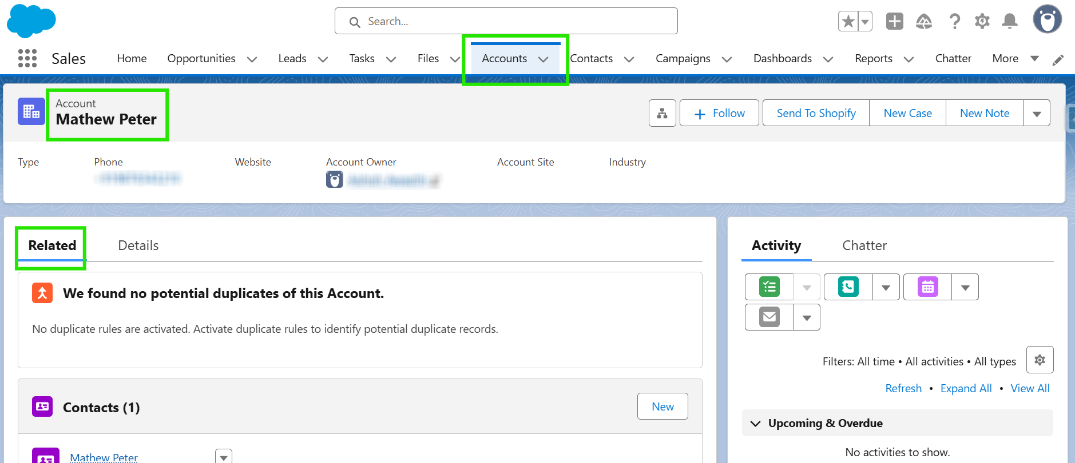1075x463 pixels.
Task: Expand the Dashboards tab chevron
Action: click(x=828, y=59)
